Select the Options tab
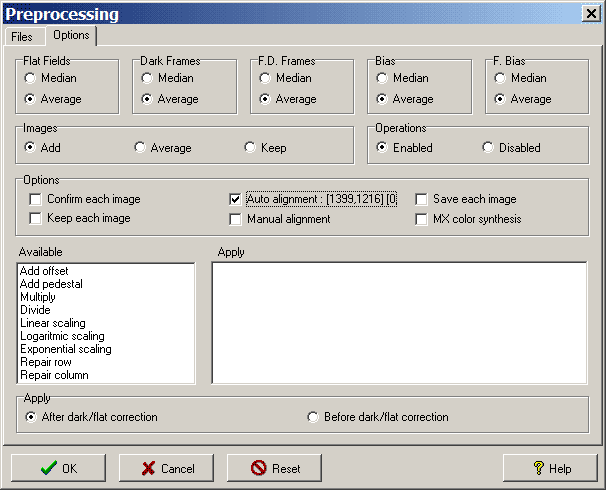The image size is (606, 490). [71, 35]
